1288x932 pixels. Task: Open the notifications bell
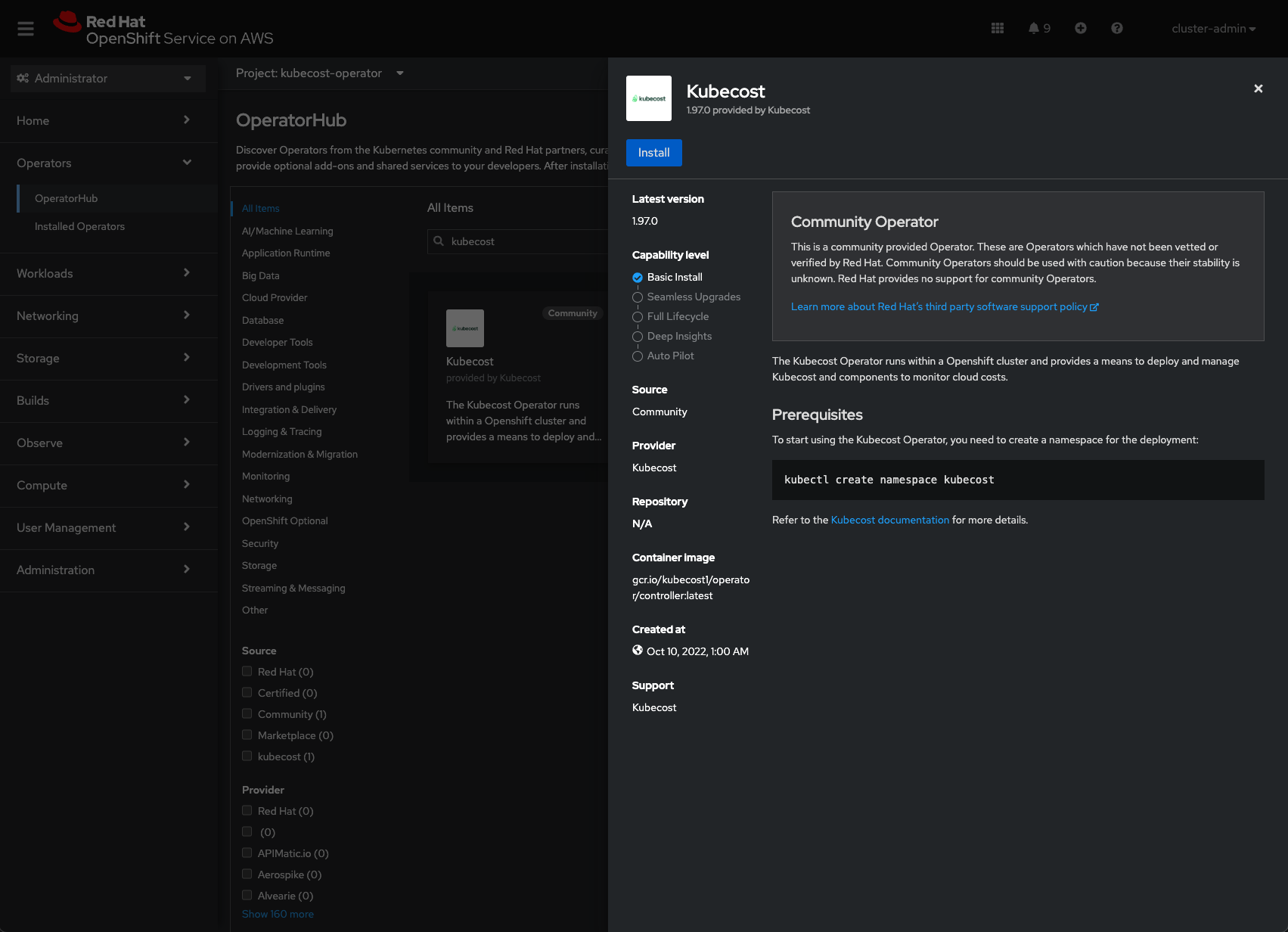pyautogui.click(x=1039, y=28)
